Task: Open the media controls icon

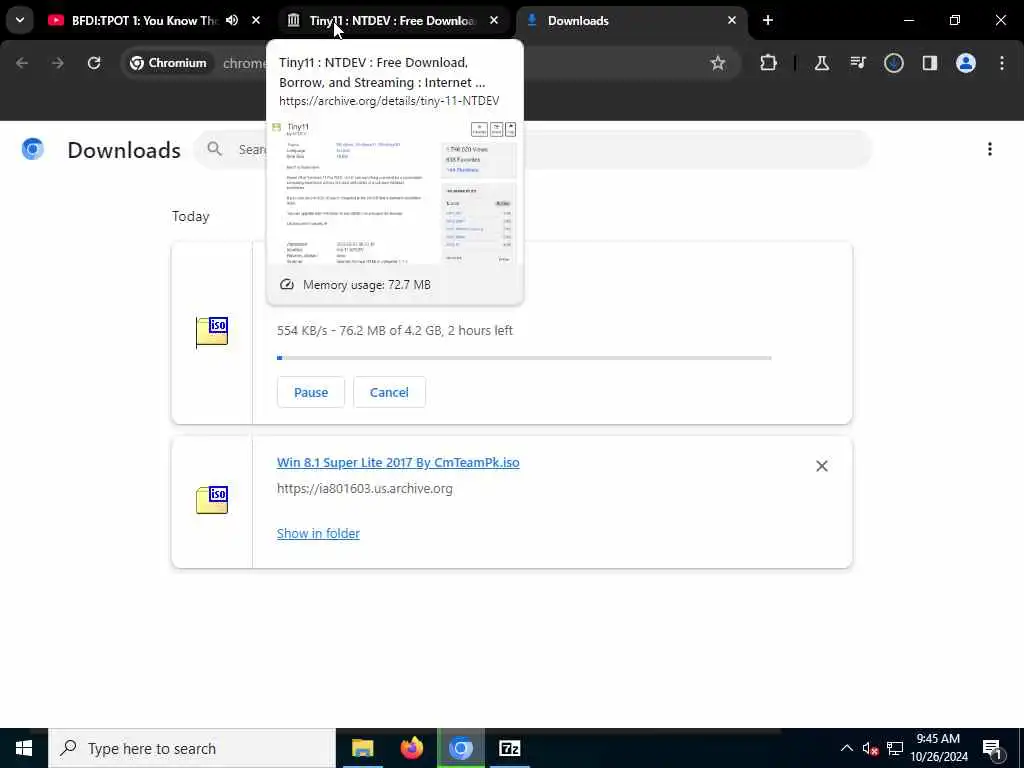Action: pyautogui.click(x=857, y=63)
